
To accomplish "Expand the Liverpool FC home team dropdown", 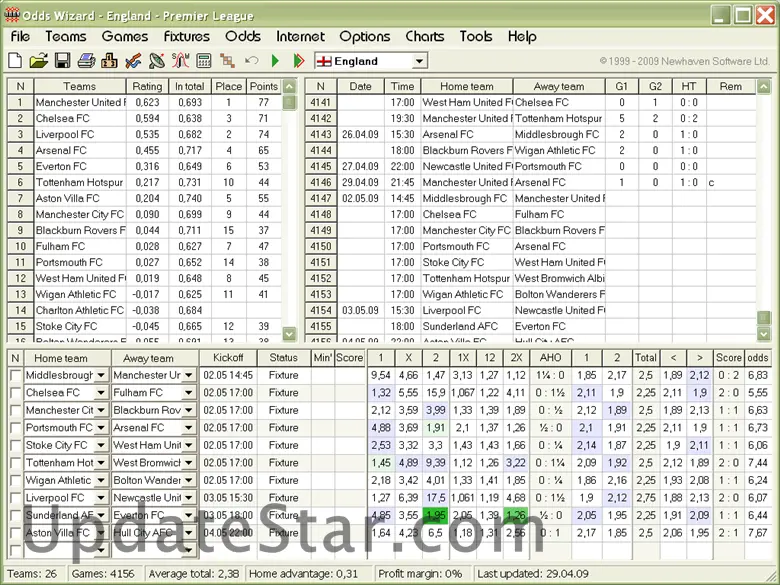I will point(101,498).
